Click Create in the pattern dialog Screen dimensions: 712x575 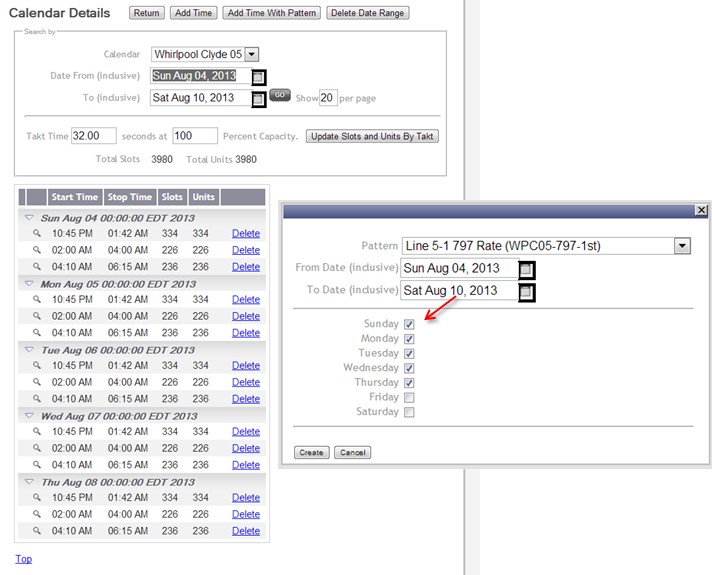coord(312,452)
